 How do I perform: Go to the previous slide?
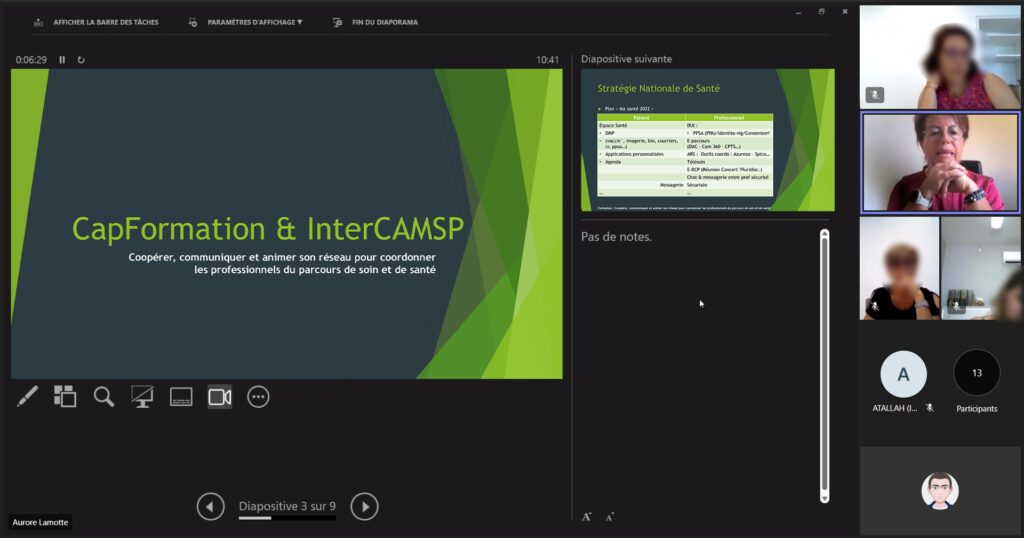pyautogui.click(x=210, y=507)
